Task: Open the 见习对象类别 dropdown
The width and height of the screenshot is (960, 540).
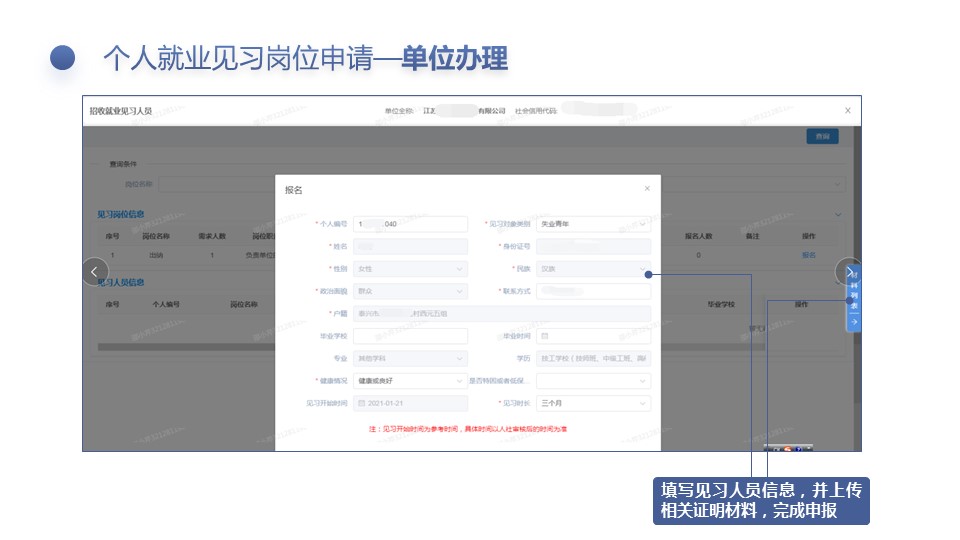Action: tap(594, 224)
